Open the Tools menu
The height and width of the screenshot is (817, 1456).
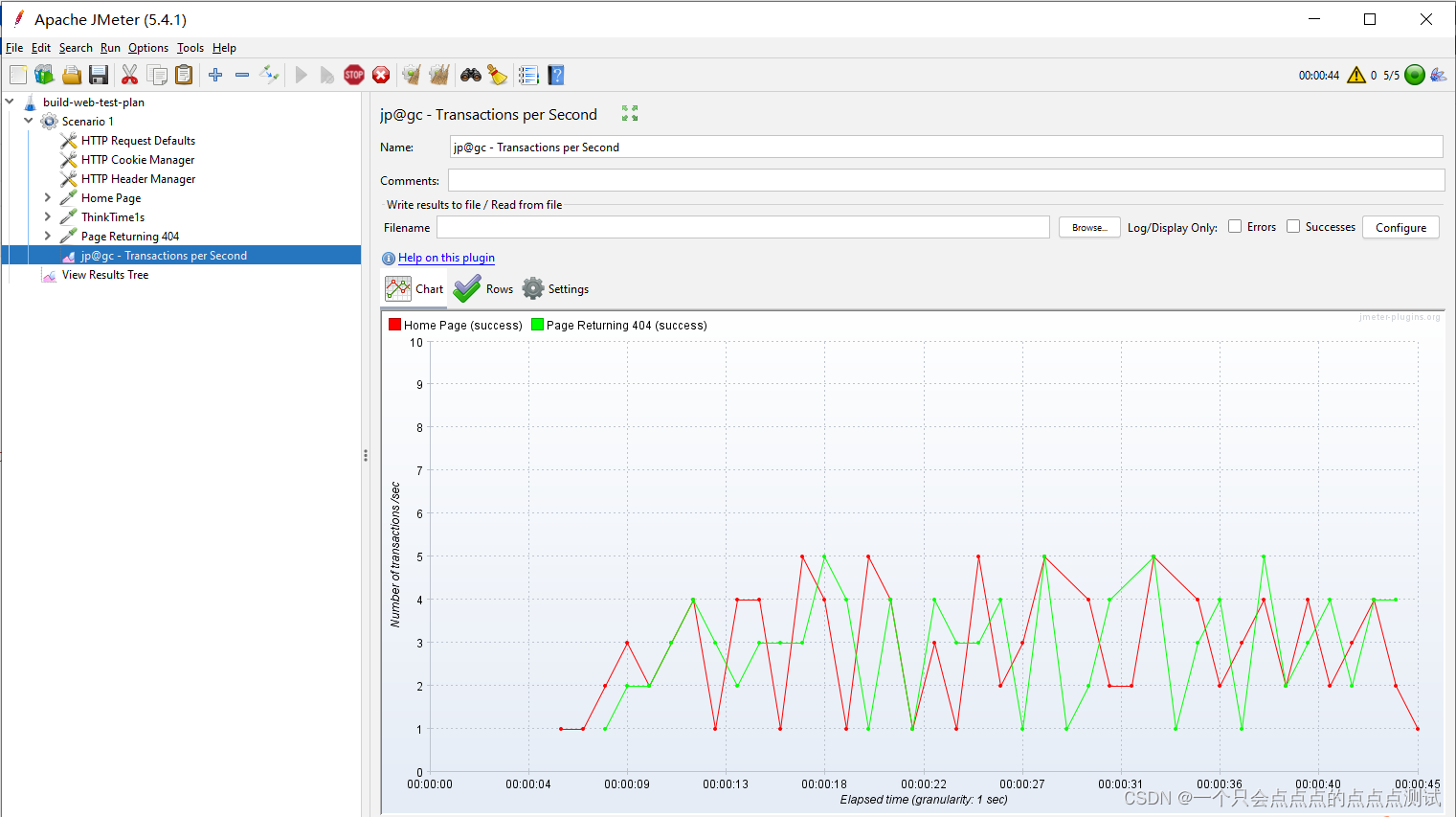click(x=190, y=48)
